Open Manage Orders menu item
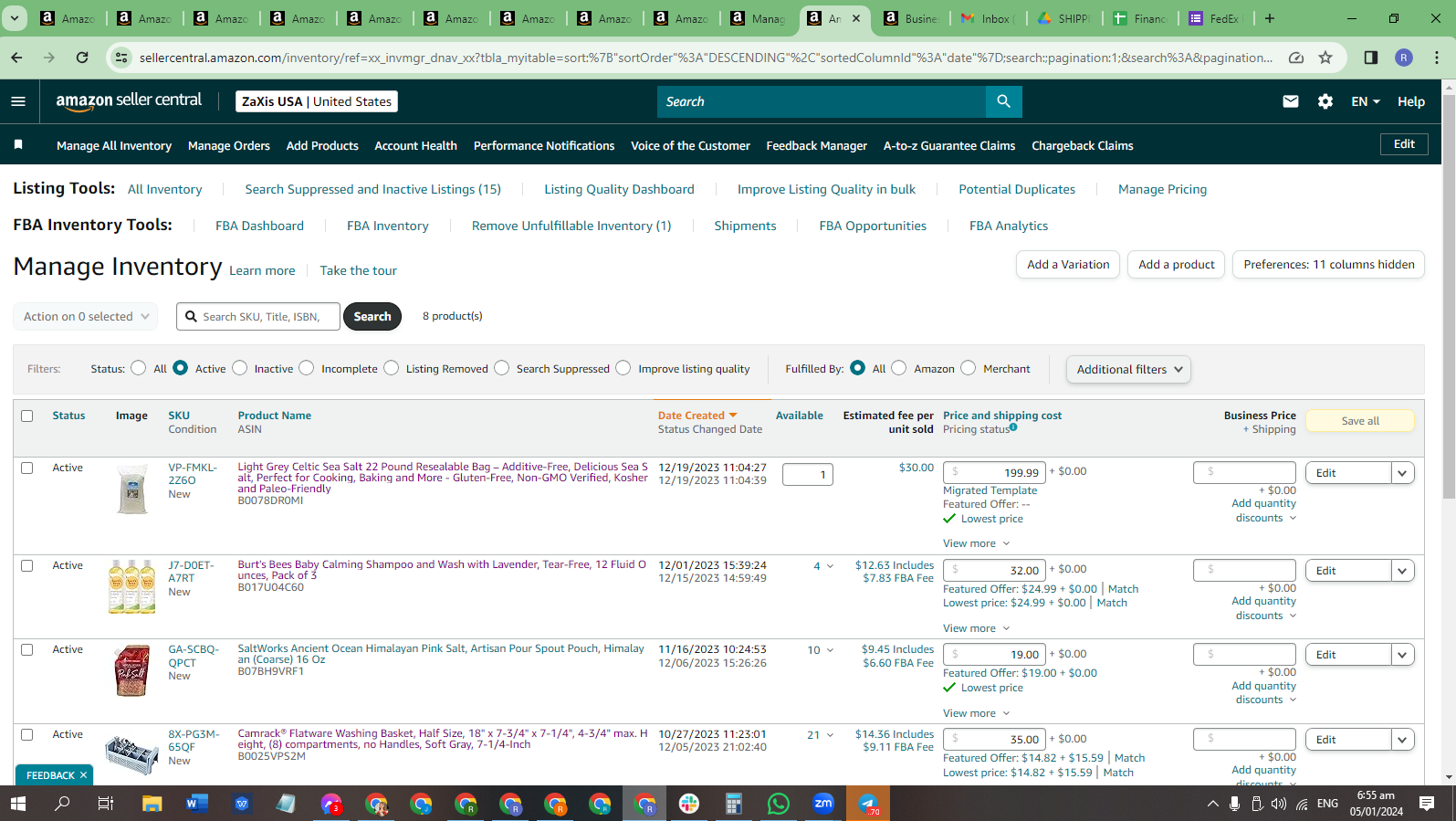Image resolution: width=1456 pixels, height=821 pixels. 229,145
